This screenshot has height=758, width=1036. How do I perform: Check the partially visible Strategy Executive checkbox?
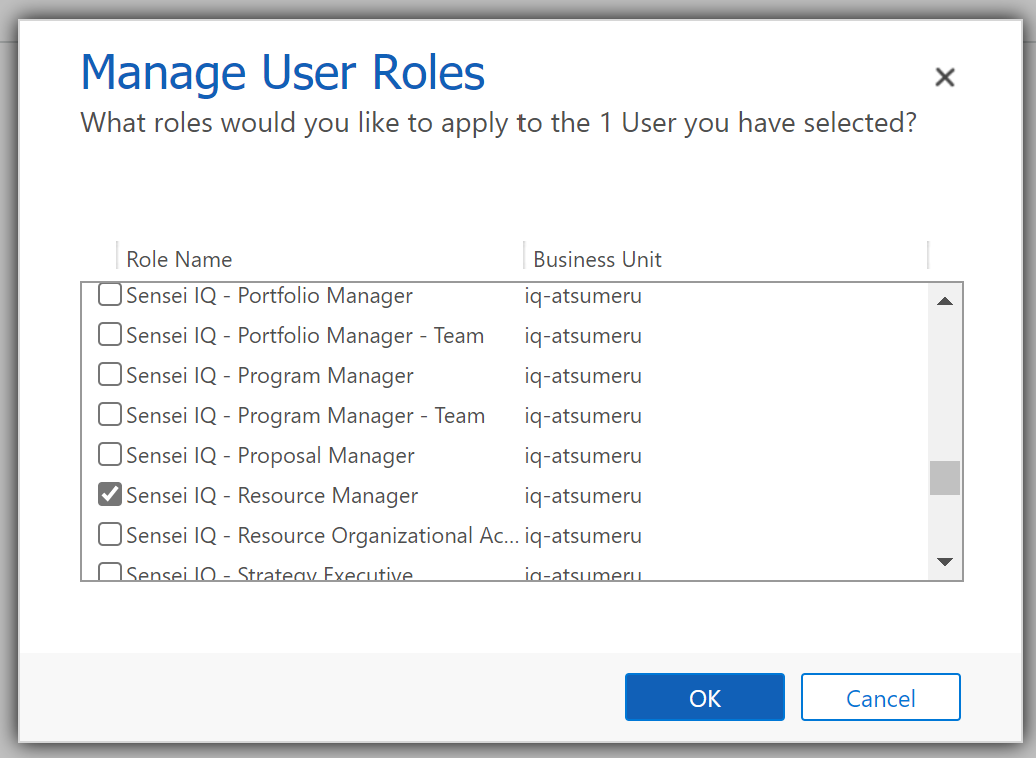click(x=110, y=573)
